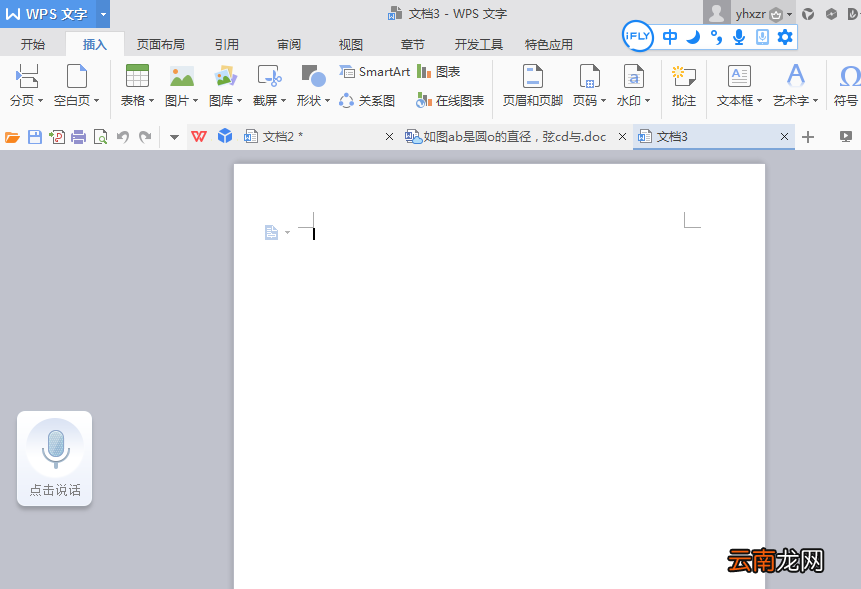Open the shapes (形状) gallery

[313, 85]
